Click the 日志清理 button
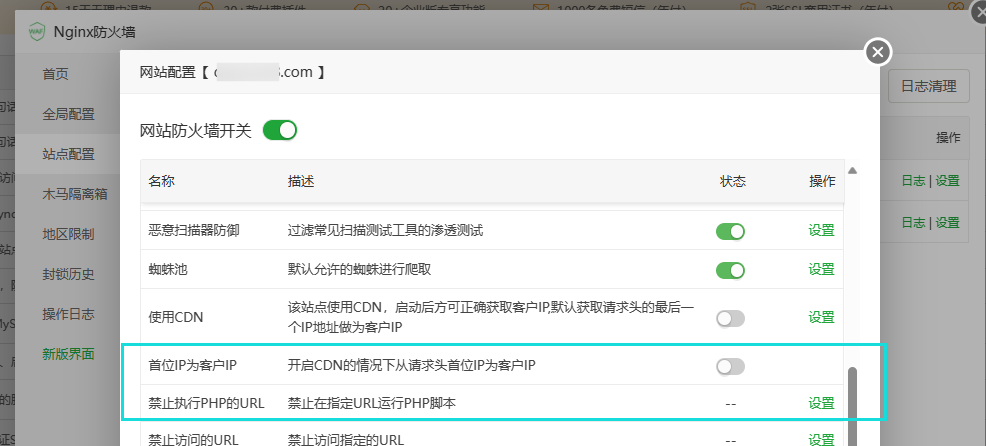 (x=928, y=87)
